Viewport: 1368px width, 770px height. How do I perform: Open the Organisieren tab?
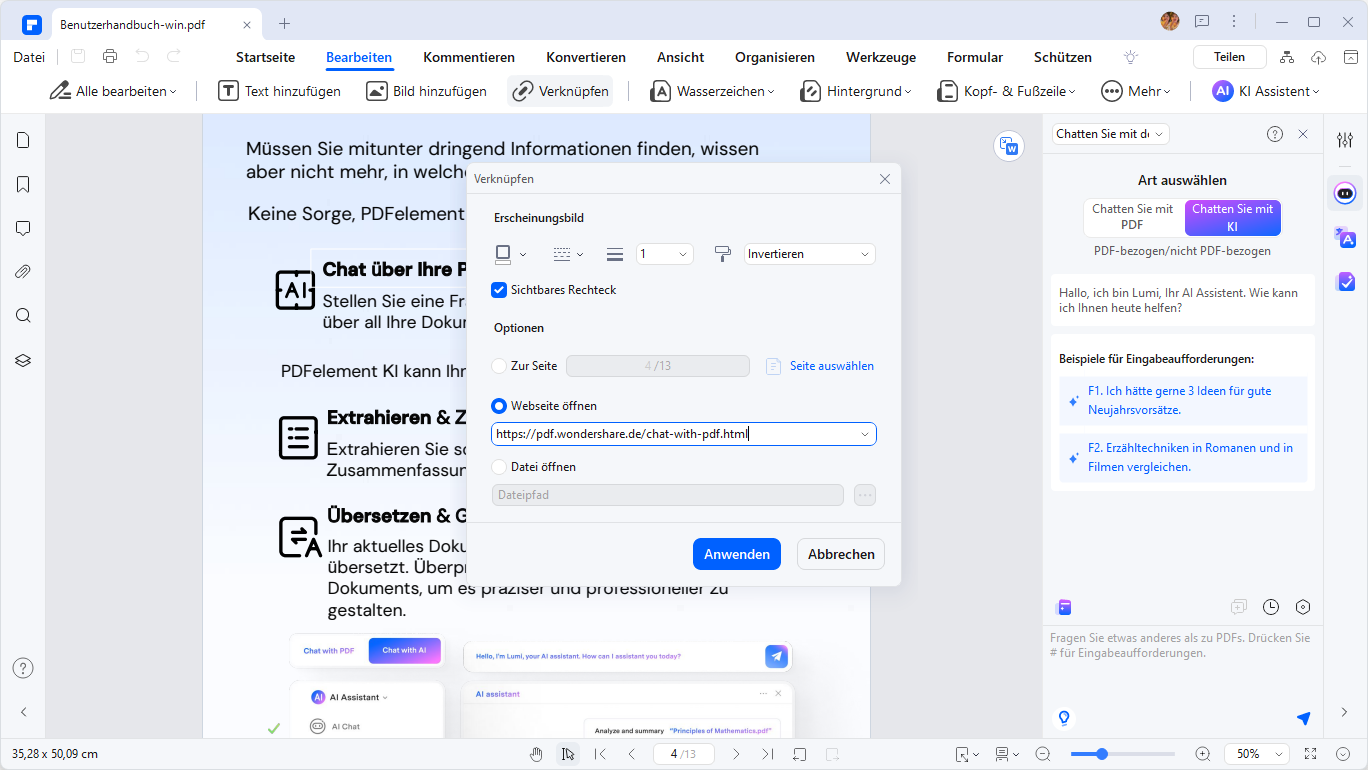click(775, 57)
